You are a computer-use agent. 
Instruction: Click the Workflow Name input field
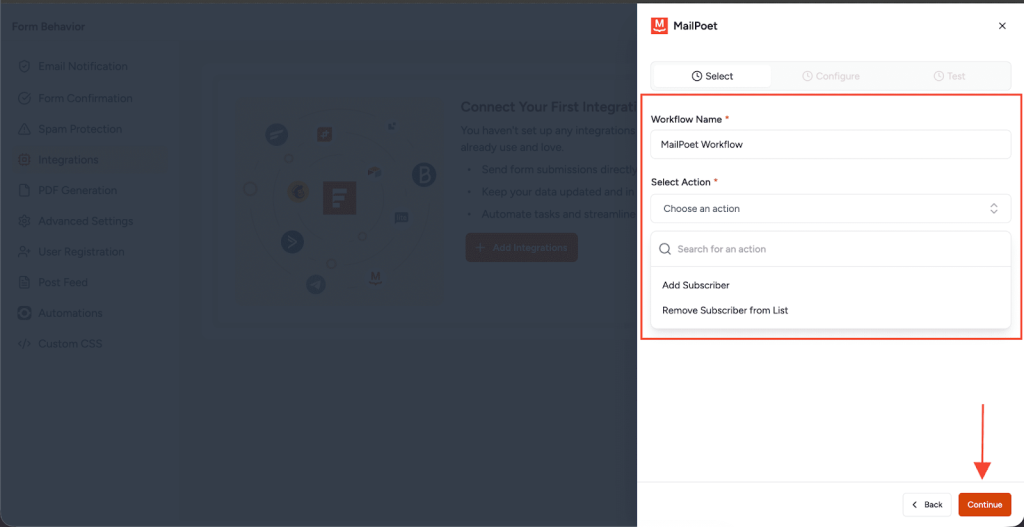[831, 144]
